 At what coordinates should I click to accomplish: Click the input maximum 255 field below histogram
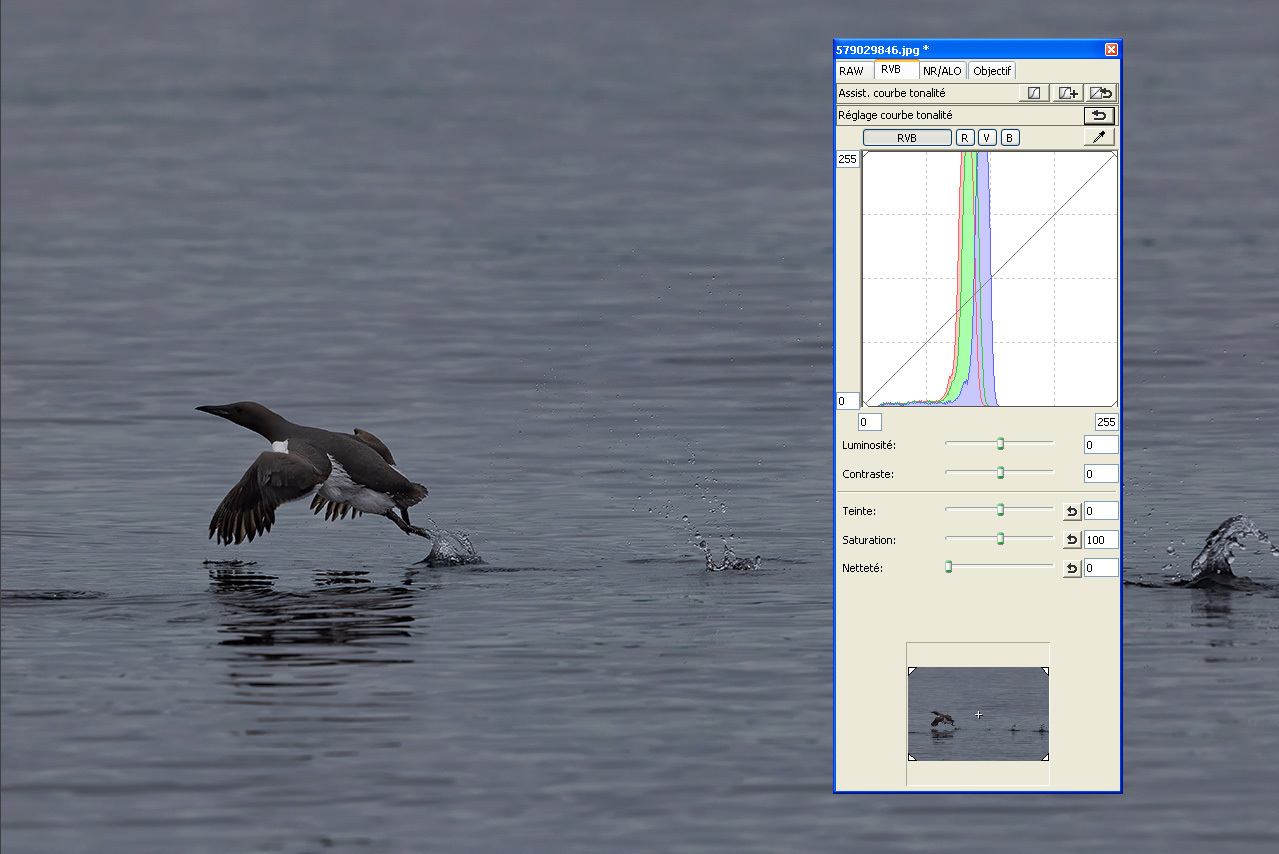point(1106,422)
